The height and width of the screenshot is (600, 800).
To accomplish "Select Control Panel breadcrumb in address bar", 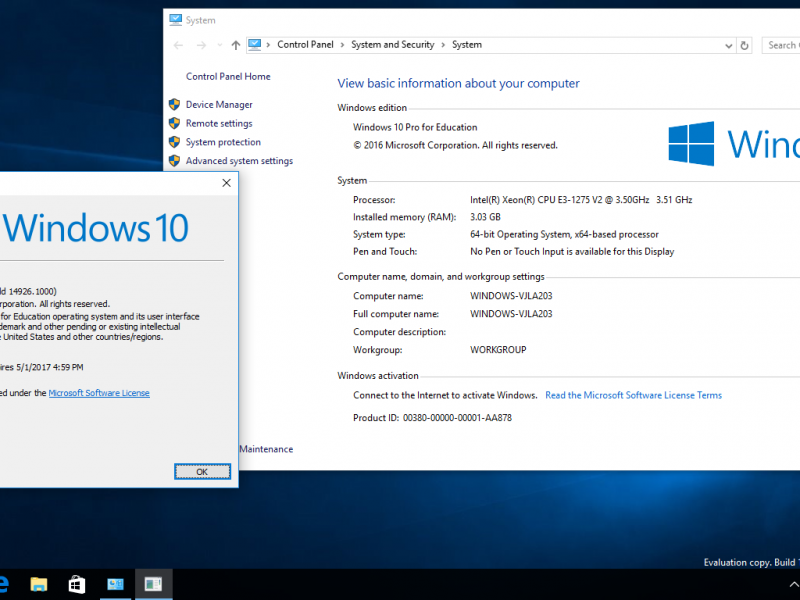I will click(305, 45).
